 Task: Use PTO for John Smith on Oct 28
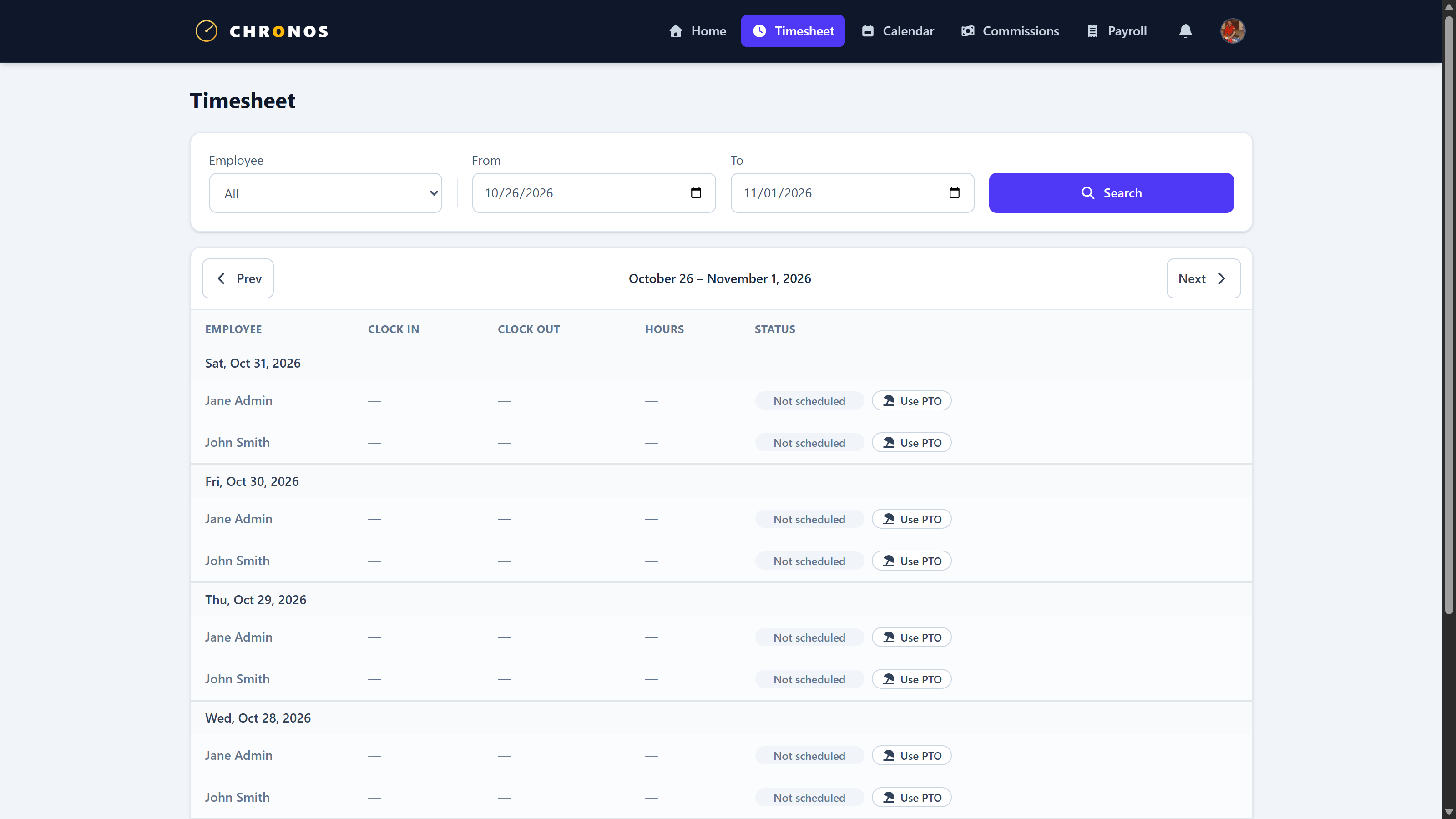911,797
